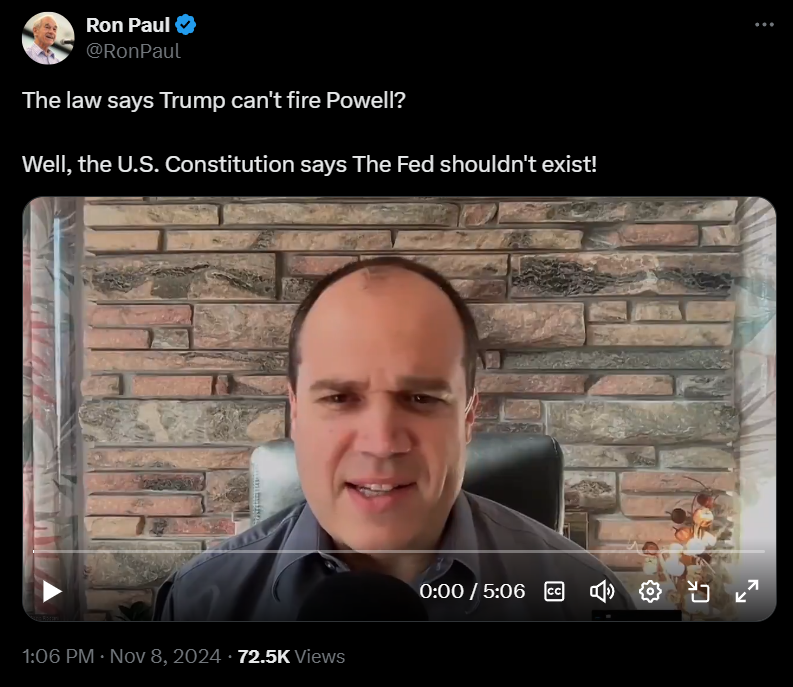Click the text about the U.S. Constitution
Image resolution: width=793 pixels, height=687 pixels.
(309, 164)
